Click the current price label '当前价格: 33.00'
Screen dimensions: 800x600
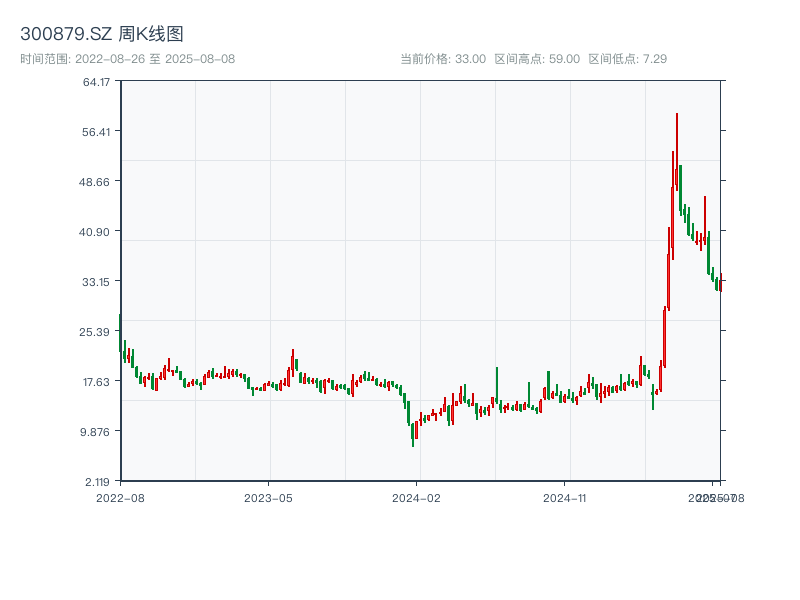443,59
